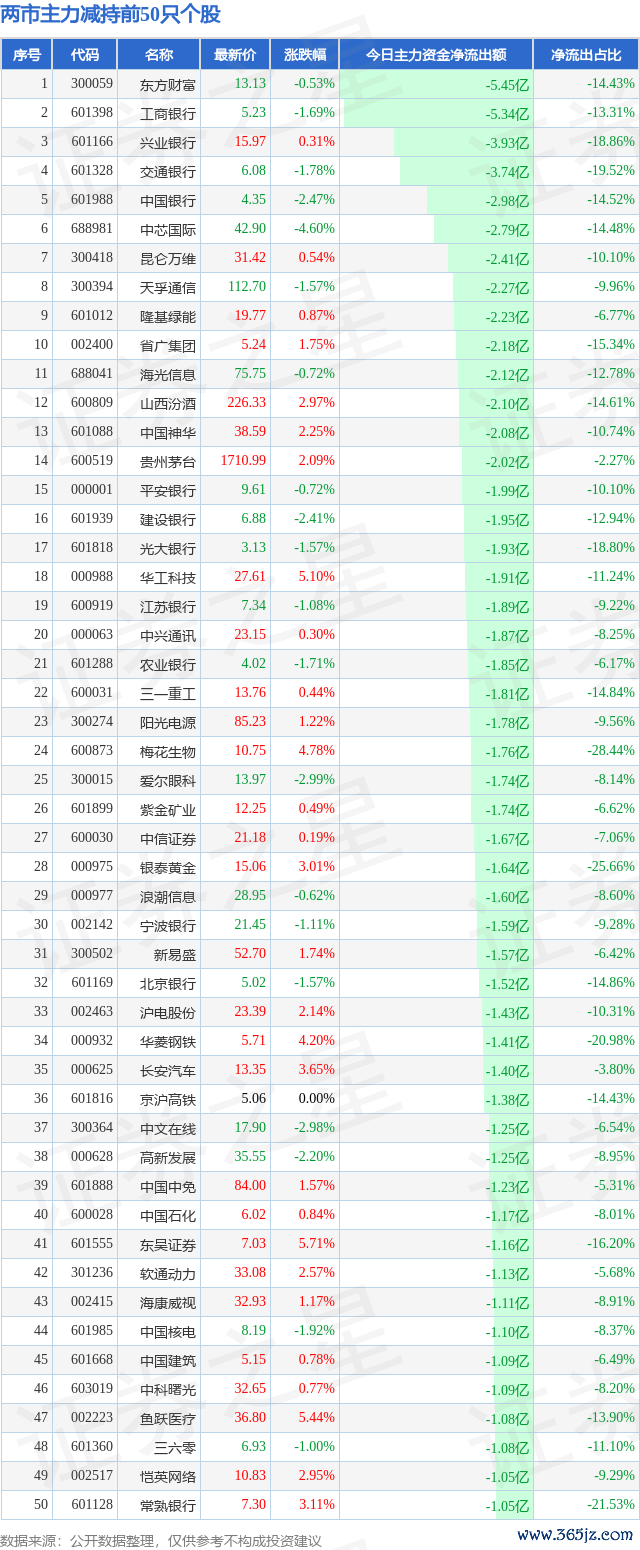Click the 数据来源 disclaimer footer text
The width and height of the screenshot is (640, 1550).
point(161,1540)
